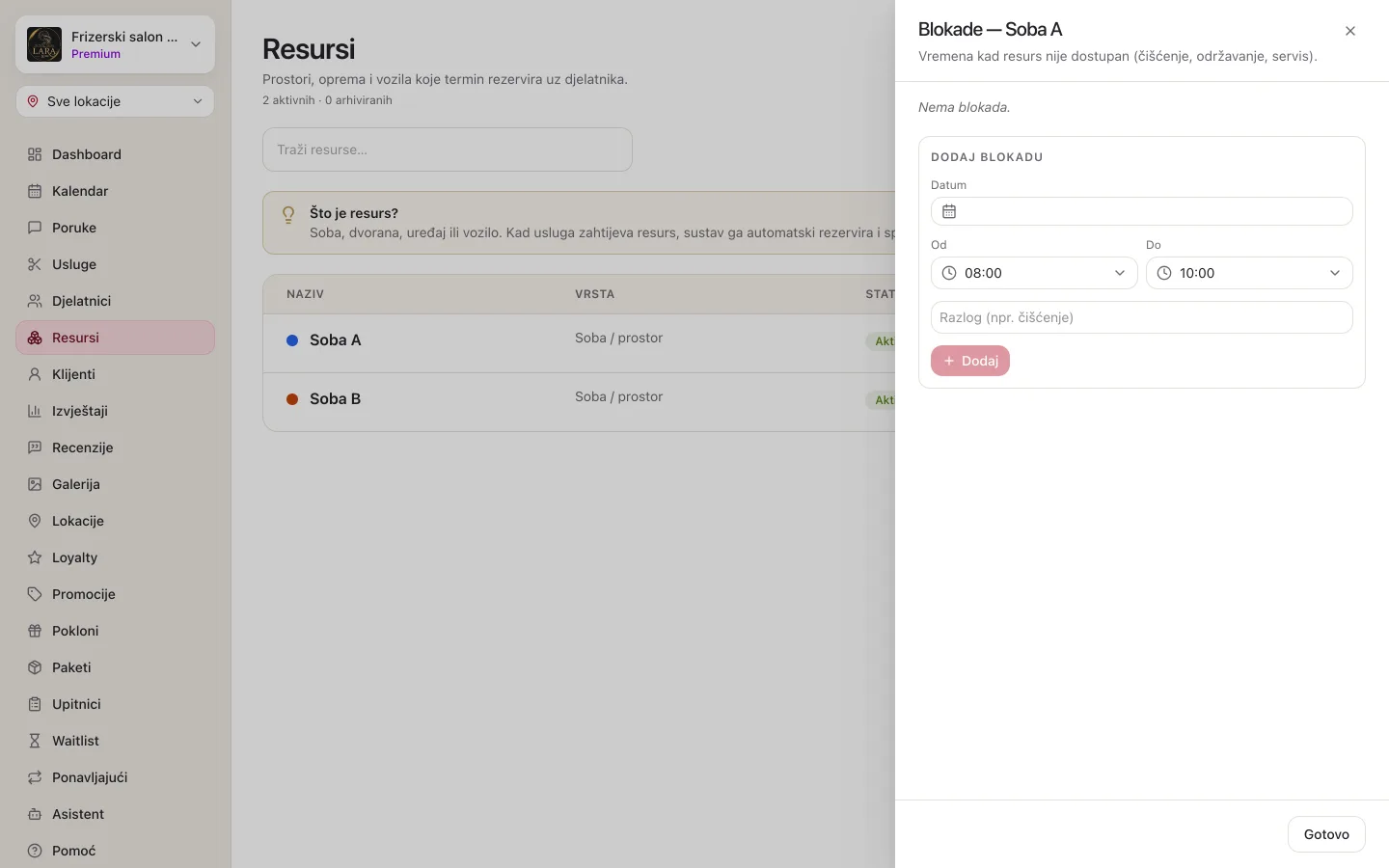Click the Djelatnici people icon
The height and width of the screenshot is (868, 1389).
pyautogui.click(x=35, y=301)
